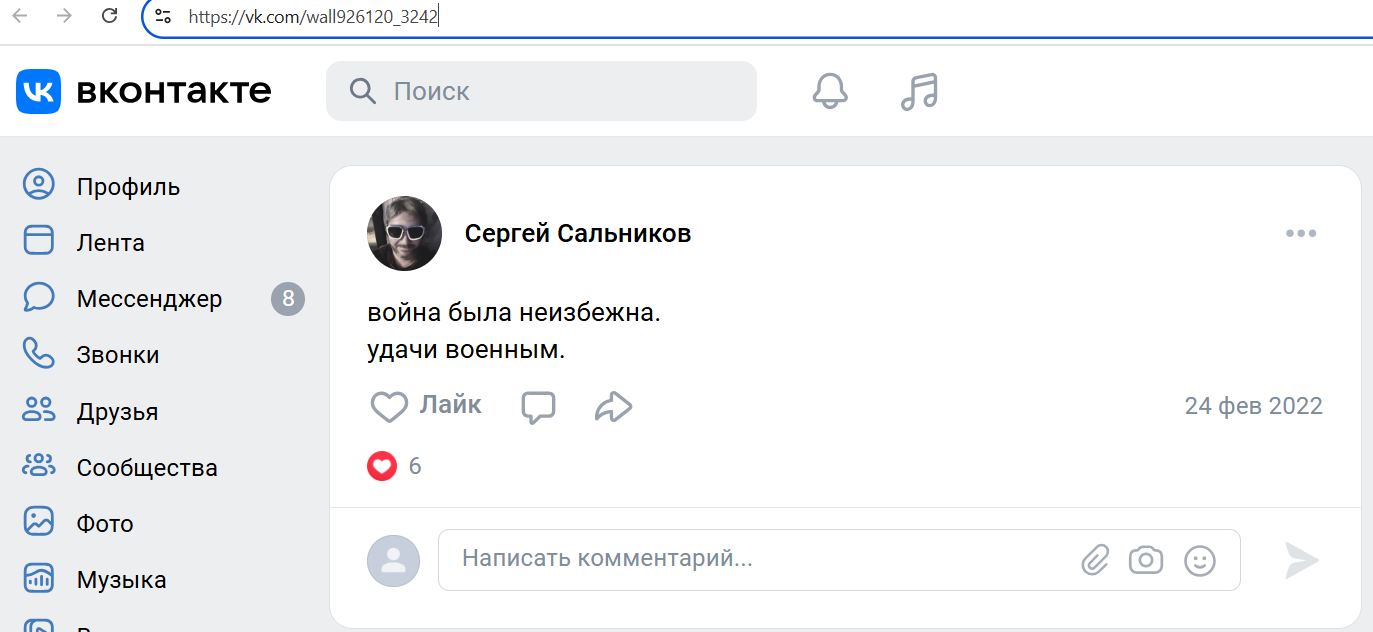Click the camera icon in comment box
The image size is (1373, 632).
(x=1146, y=560)
